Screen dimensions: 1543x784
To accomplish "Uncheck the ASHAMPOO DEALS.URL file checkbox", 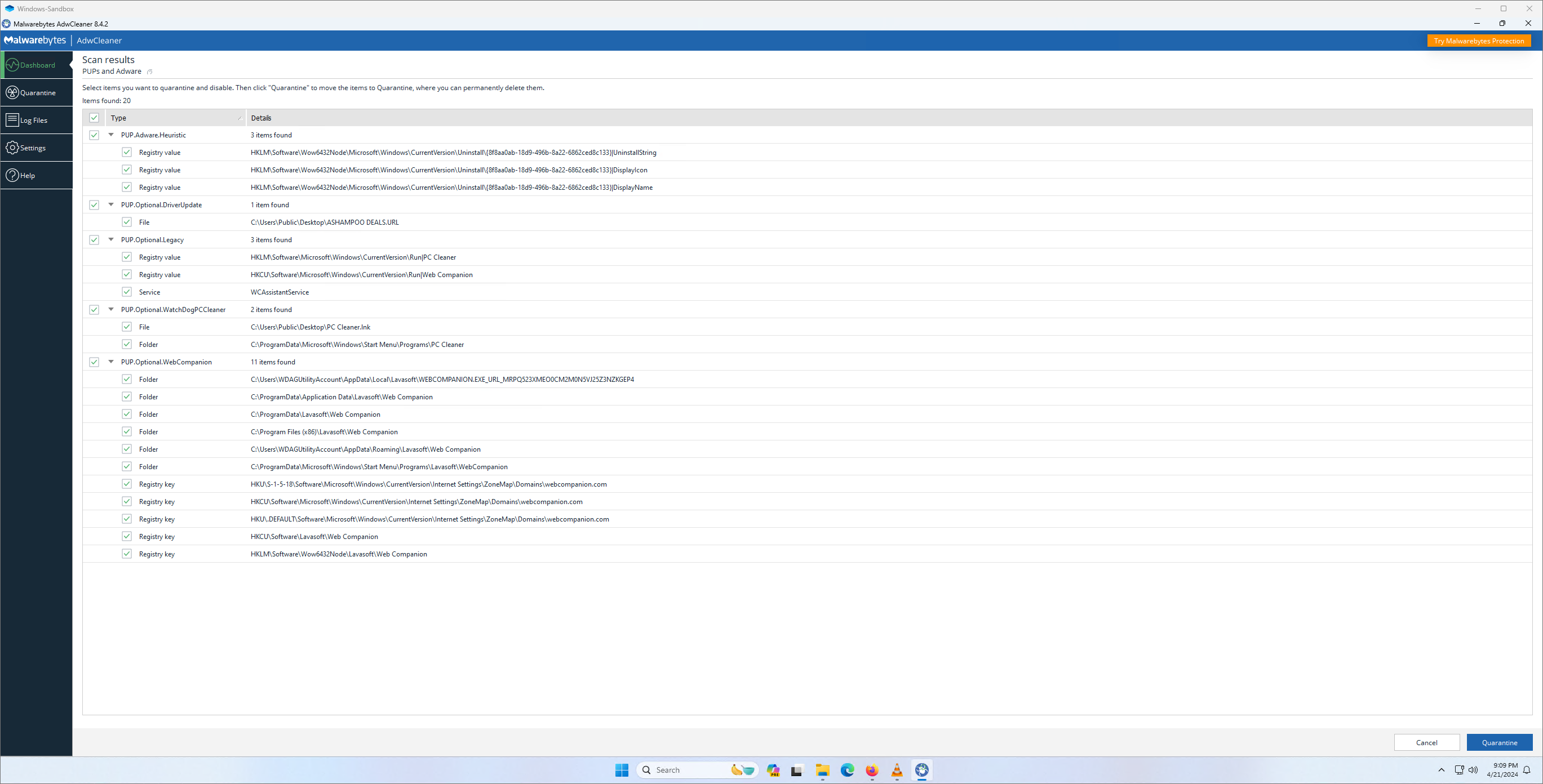I will 126,222.
